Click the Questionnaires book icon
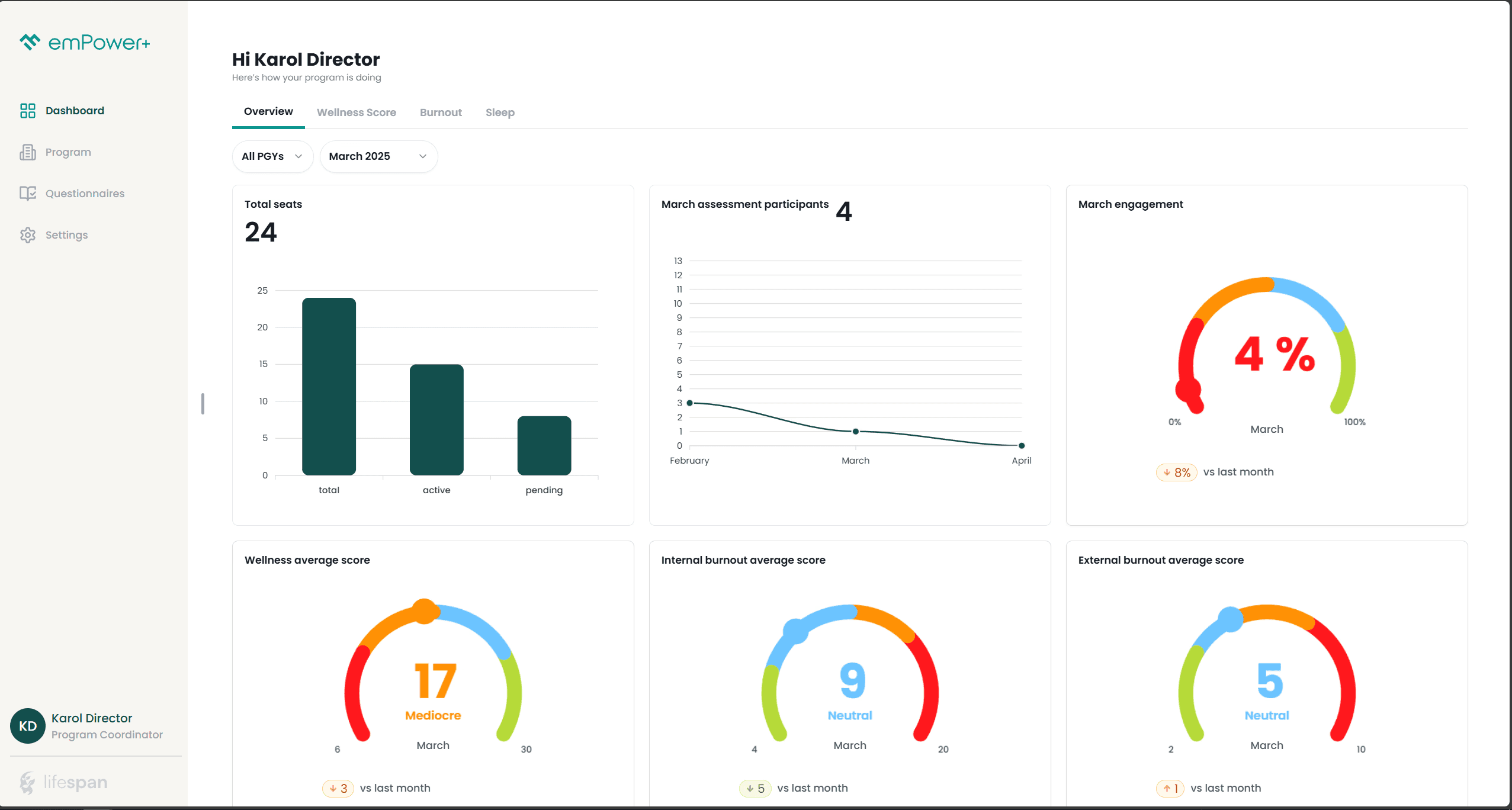 coord(28,194)
